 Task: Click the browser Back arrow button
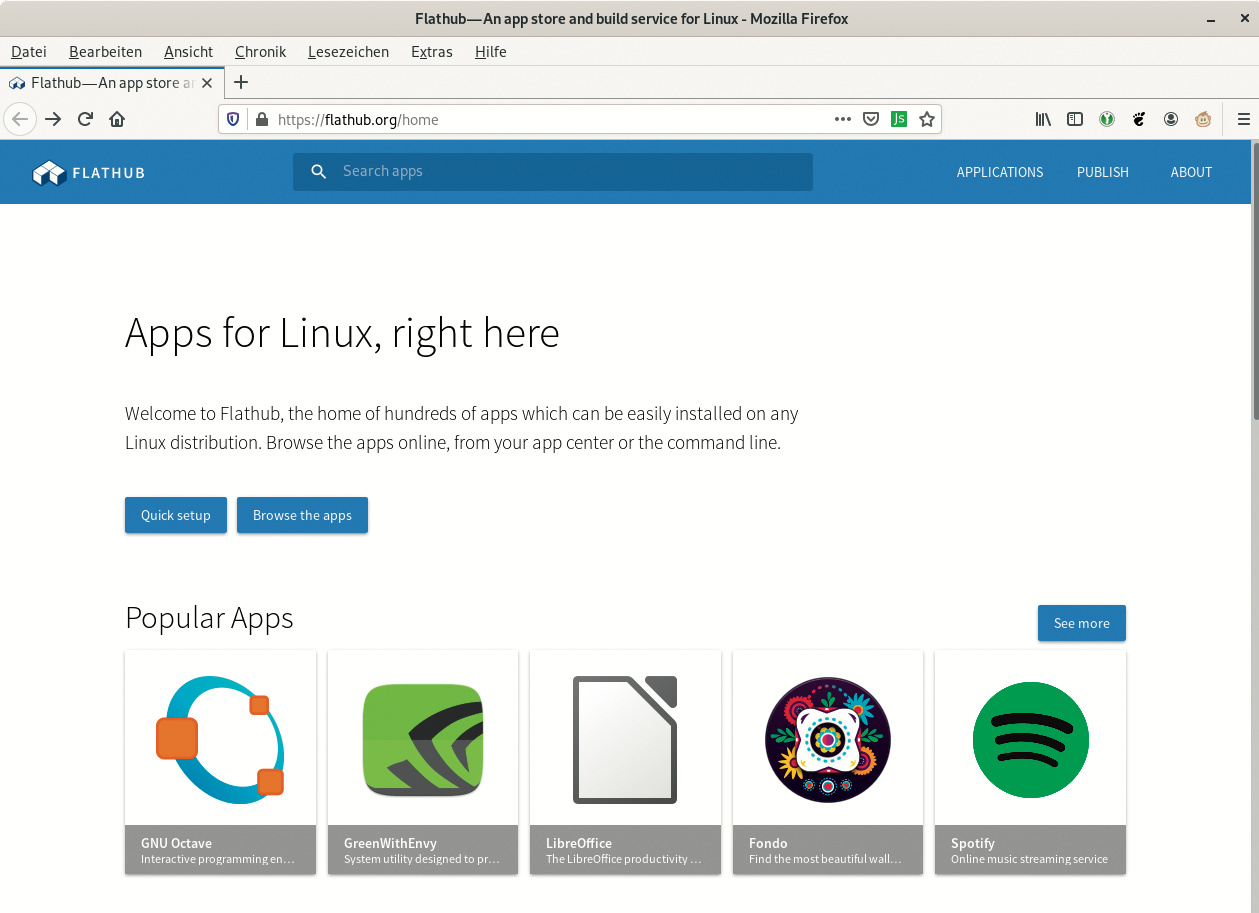tap(20, 119)
